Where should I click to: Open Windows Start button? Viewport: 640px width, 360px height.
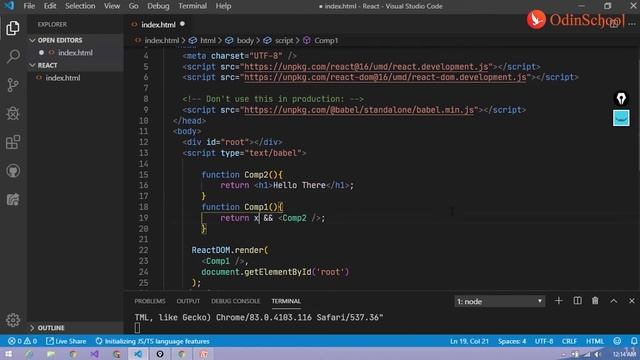[9, 354]
